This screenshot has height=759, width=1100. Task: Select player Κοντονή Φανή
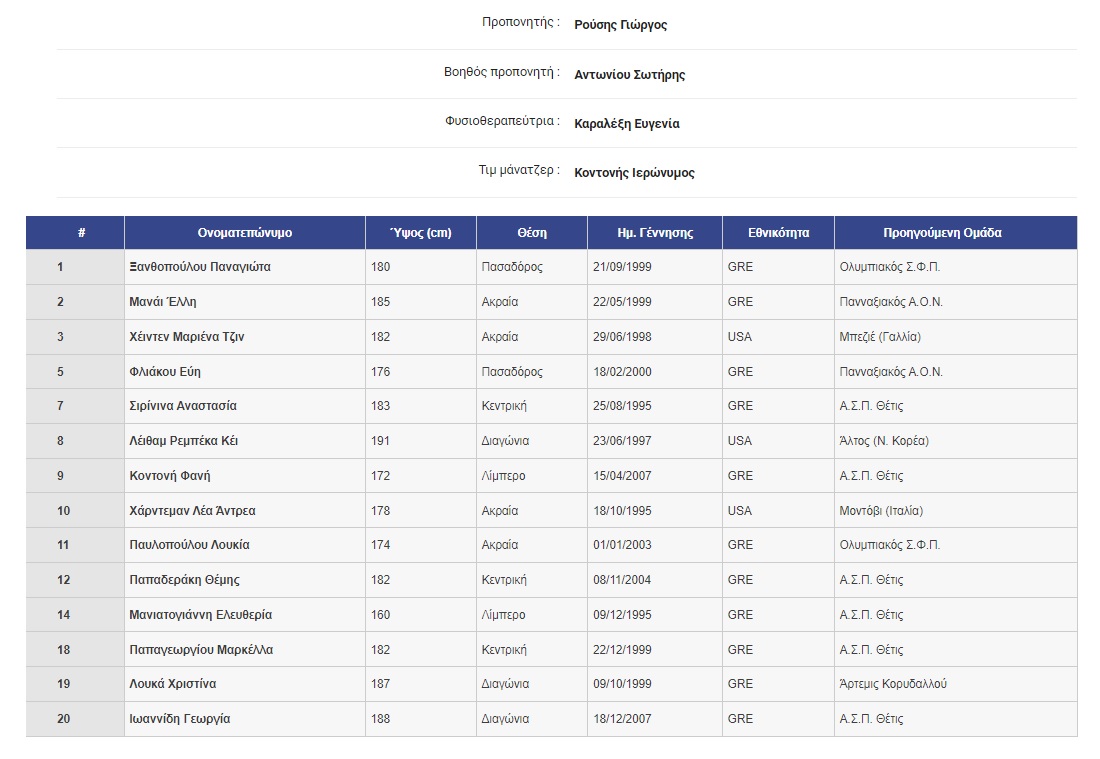170,476
